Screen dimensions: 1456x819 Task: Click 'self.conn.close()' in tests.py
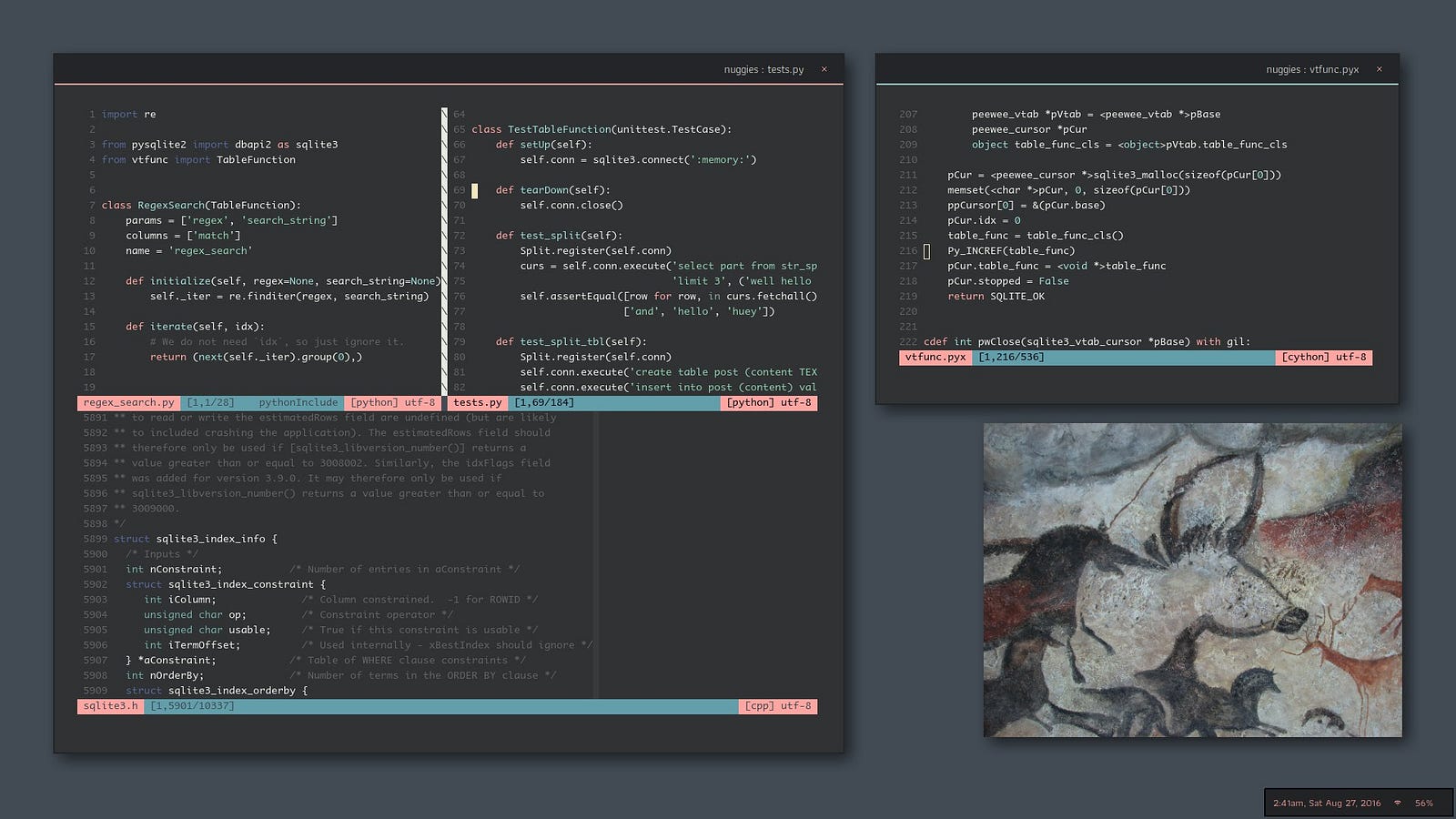(571, 206)
